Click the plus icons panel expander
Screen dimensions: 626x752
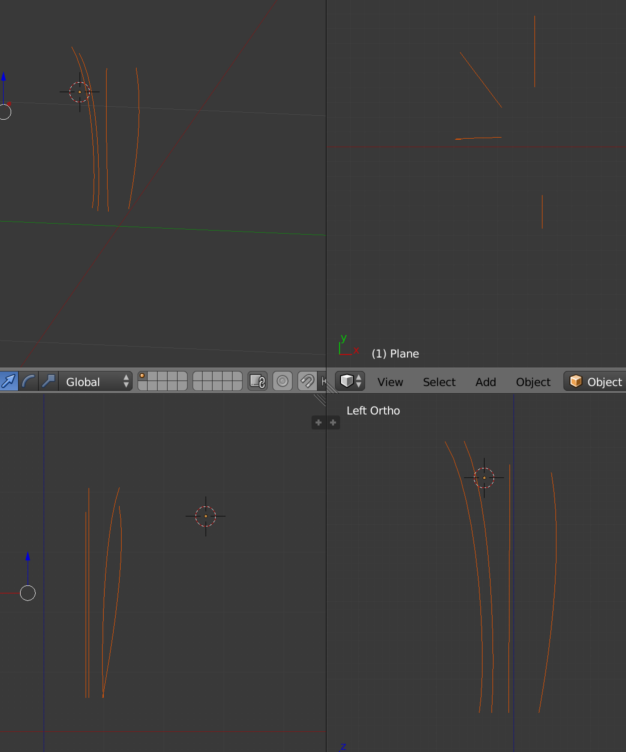325,422
